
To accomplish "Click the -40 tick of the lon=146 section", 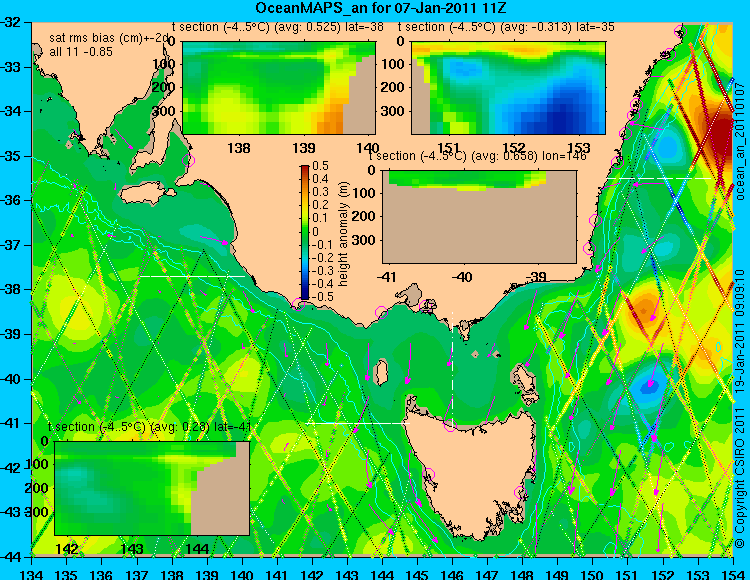I will pos(462,276).
